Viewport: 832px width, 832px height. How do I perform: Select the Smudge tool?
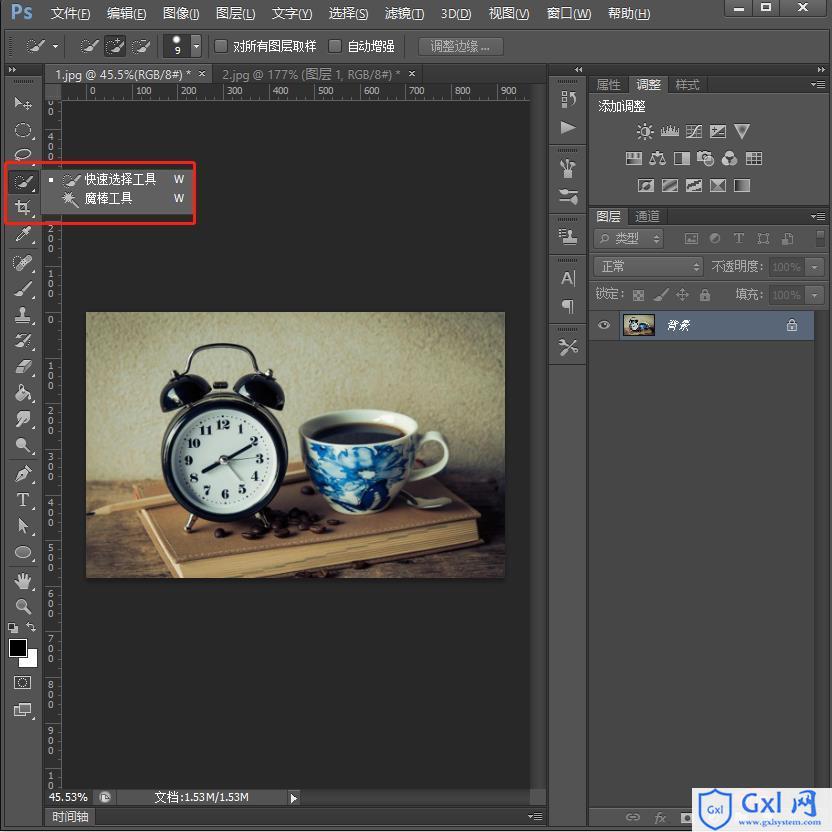[23, 419]
